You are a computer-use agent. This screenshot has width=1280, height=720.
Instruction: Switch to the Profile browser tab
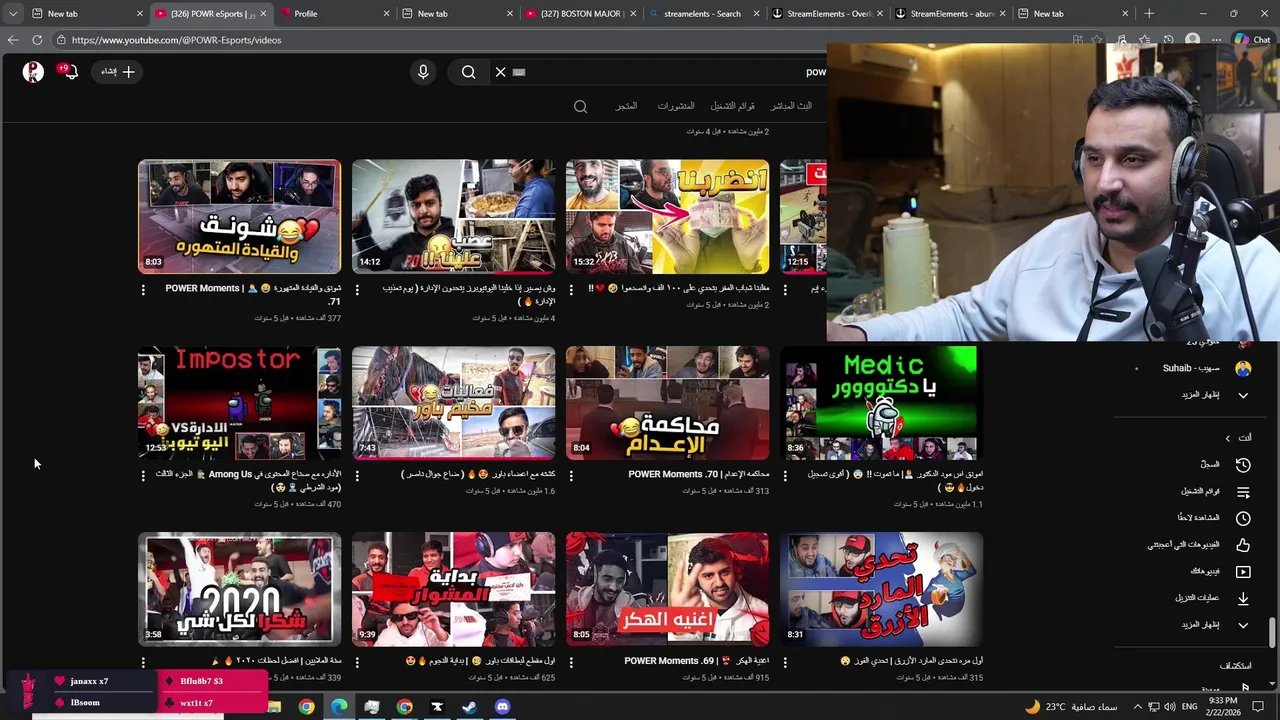coord(335,14)
